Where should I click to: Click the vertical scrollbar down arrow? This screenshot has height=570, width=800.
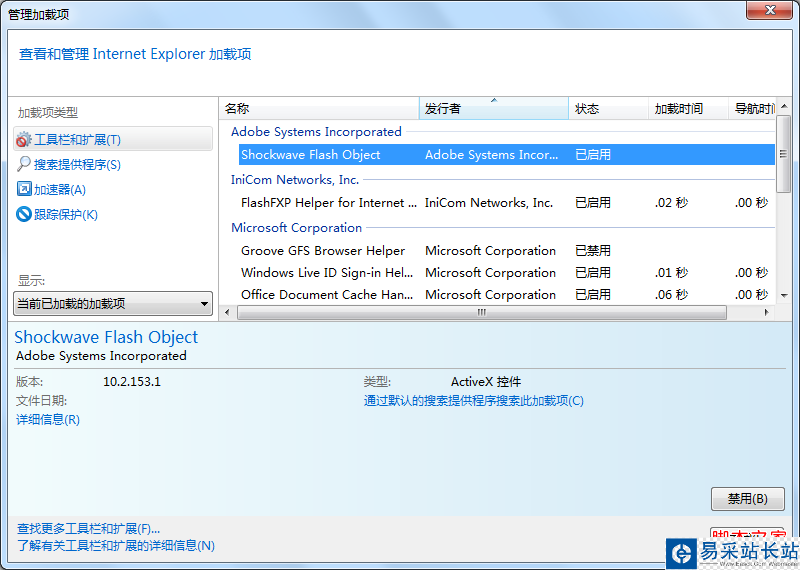784,296
